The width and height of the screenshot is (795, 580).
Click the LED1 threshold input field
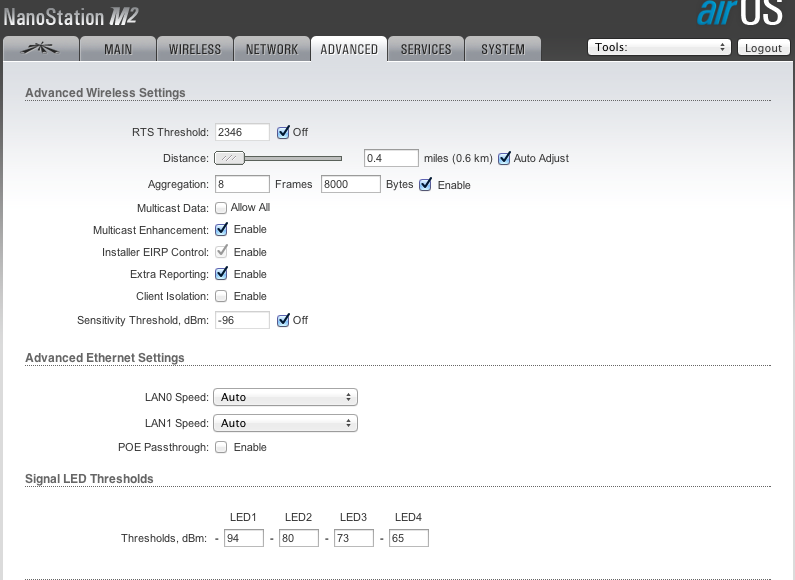point(244,538)
